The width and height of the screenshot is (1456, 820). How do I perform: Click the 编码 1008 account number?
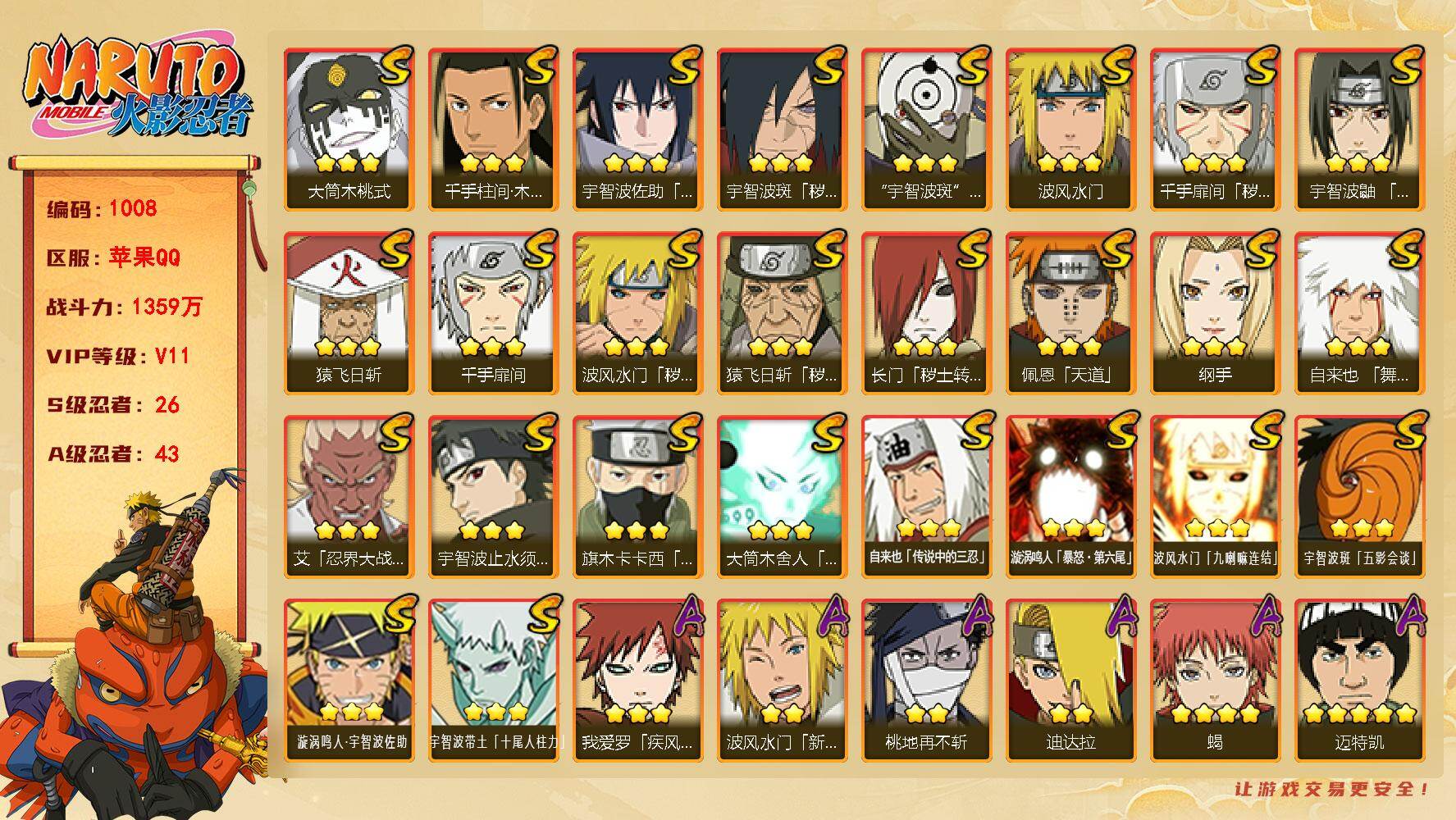(102, 208)
